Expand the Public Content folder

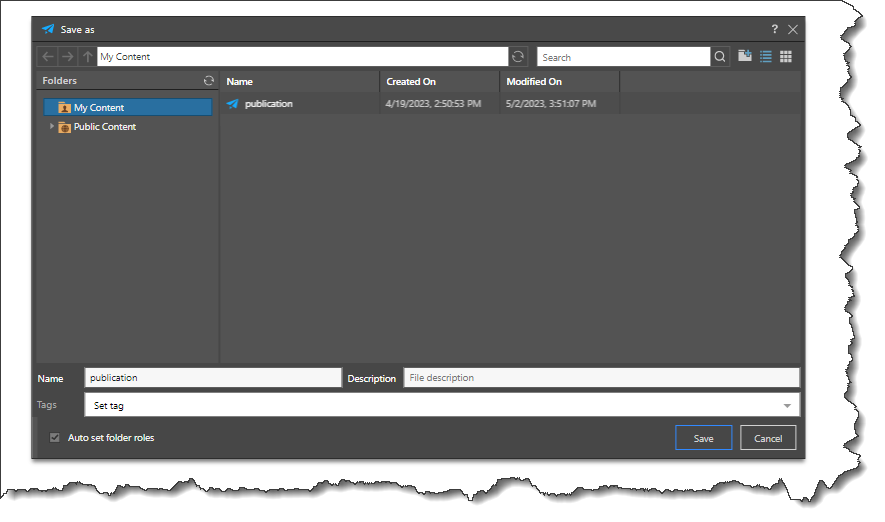pyautogui.click(x=52, y=127)
